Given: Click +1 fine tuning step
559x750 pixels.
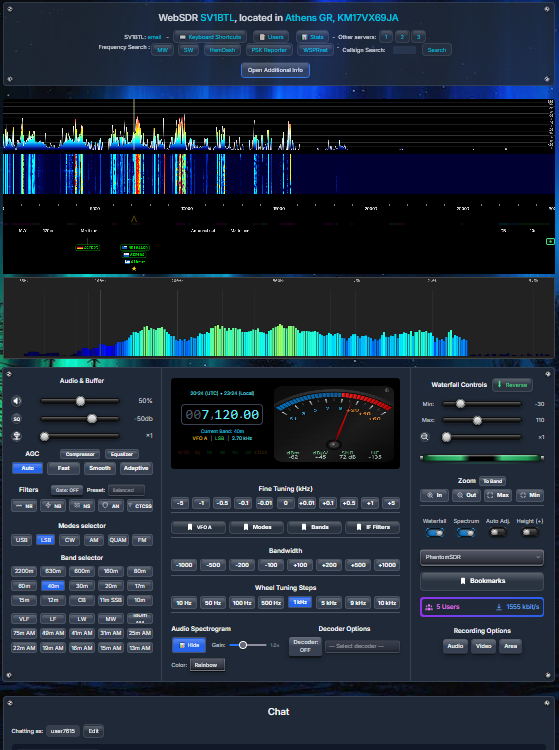Looking at the screenshot, I should pos(370,503).
